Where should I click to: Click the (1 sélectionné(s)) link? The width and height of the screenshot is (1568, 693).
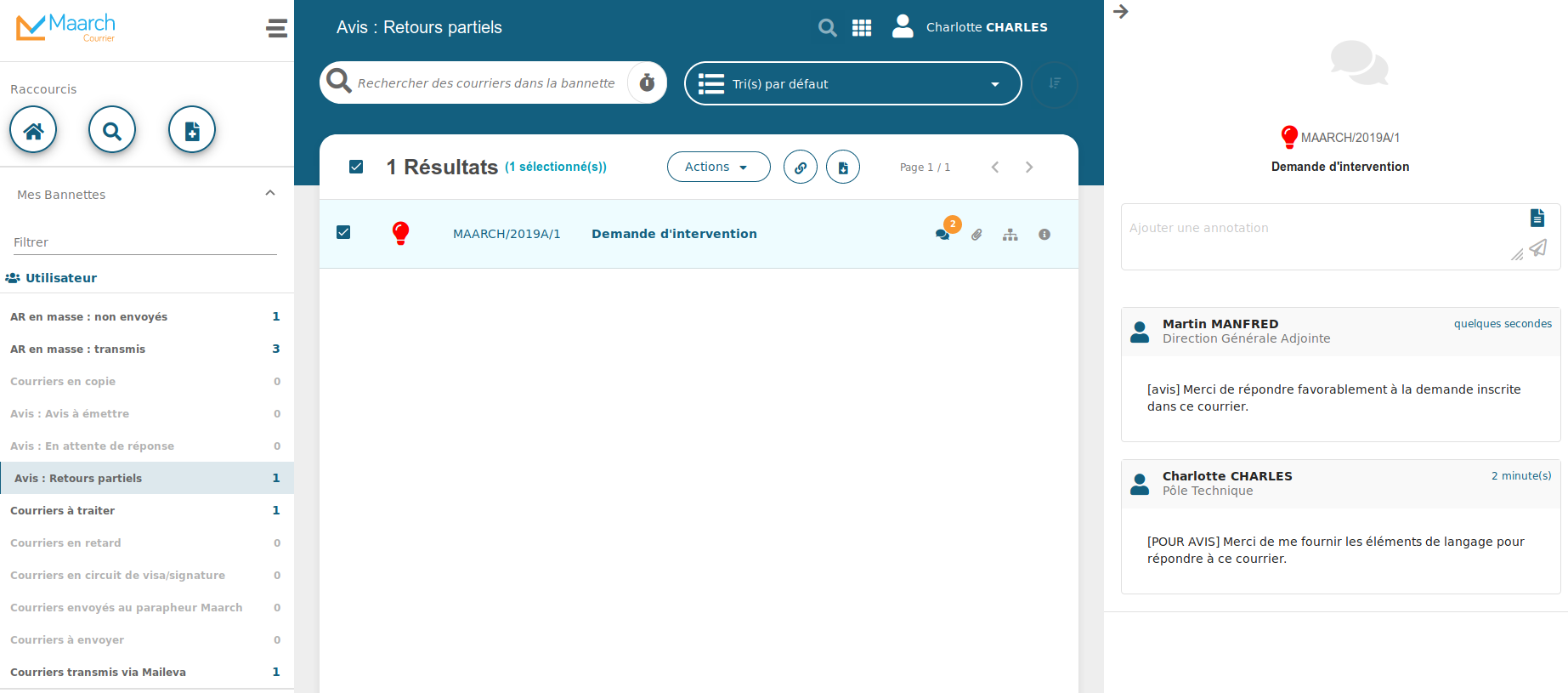[556, 167]
